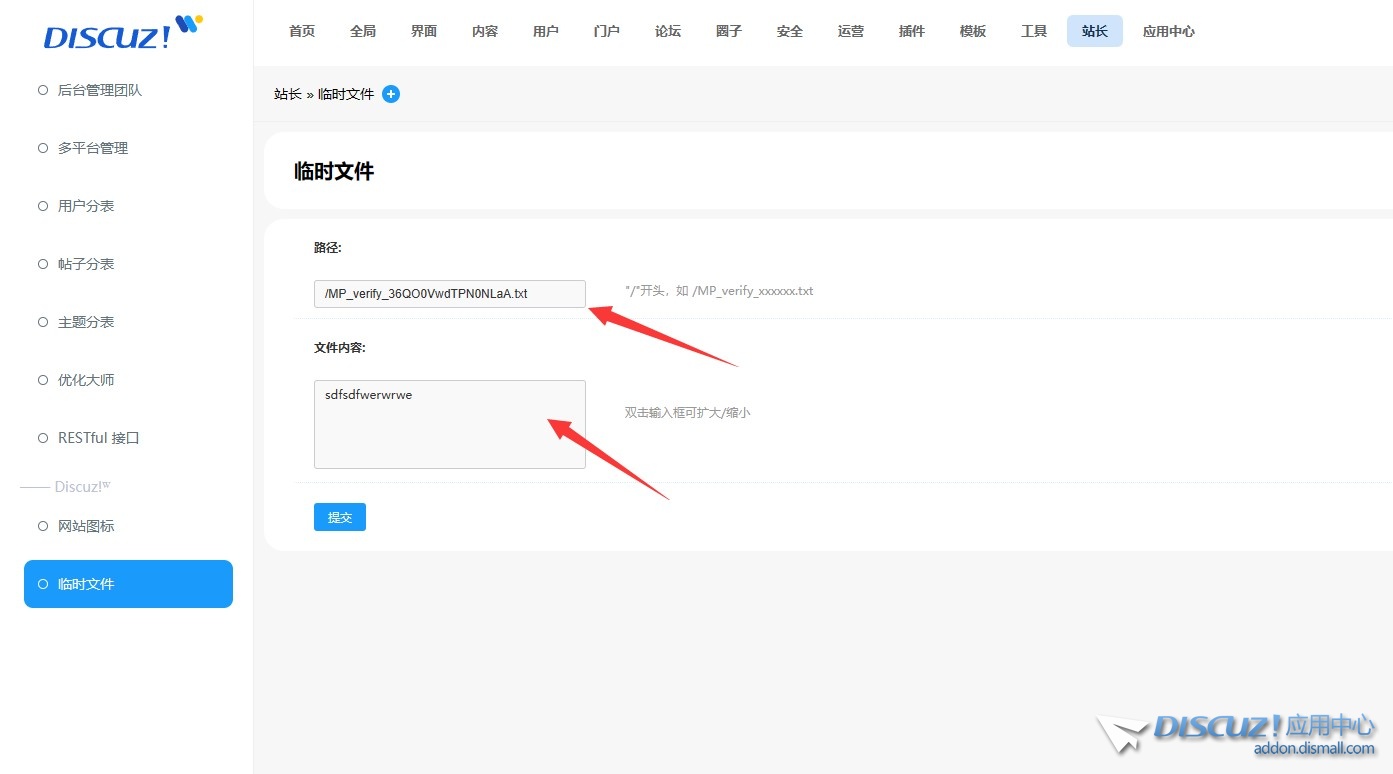Open the 全局 top menu
Viewport: 1393px width, 774px height.
click(x=363, y=31)
